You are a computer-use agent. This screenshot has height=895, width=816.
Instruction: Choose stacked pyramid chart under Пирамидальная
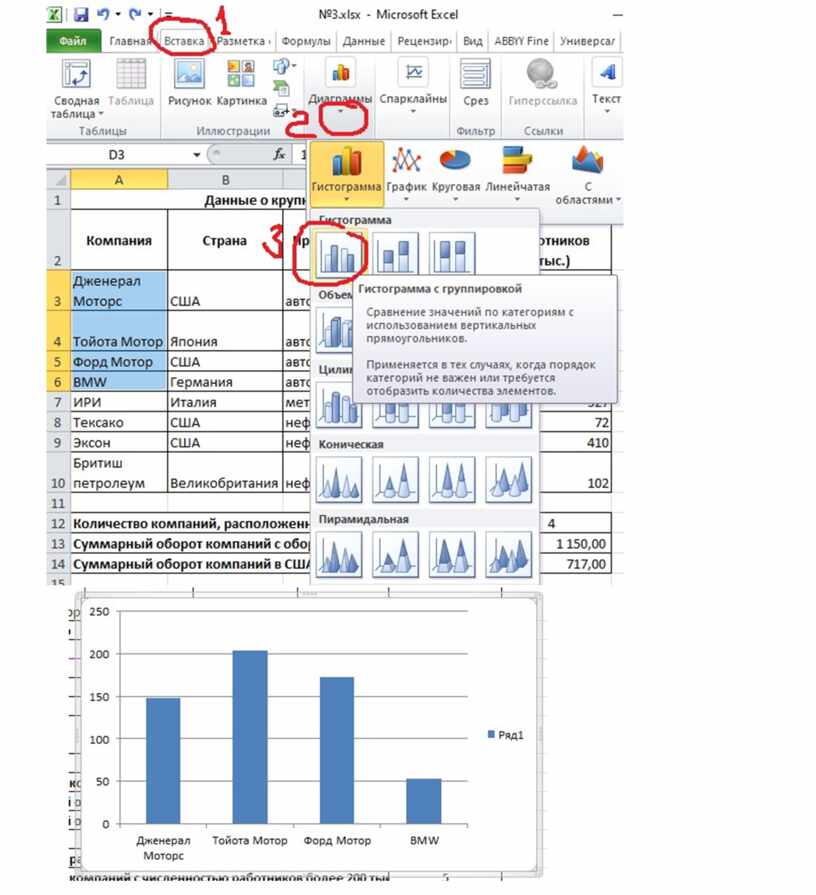tap(395, 554)
